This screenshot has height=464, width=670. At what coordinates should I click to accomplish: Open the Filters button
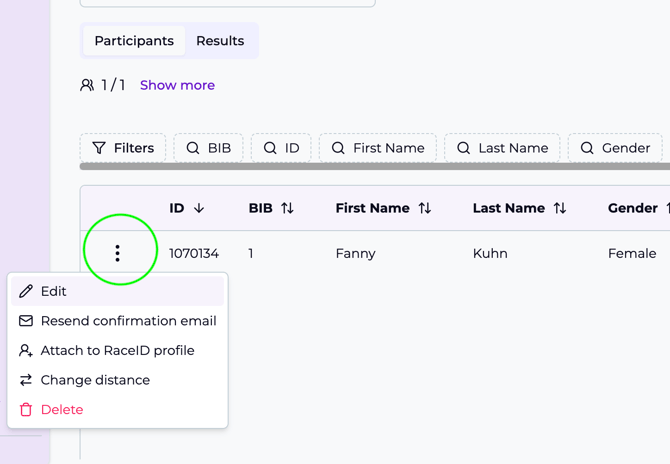click(x=123, y=148)
